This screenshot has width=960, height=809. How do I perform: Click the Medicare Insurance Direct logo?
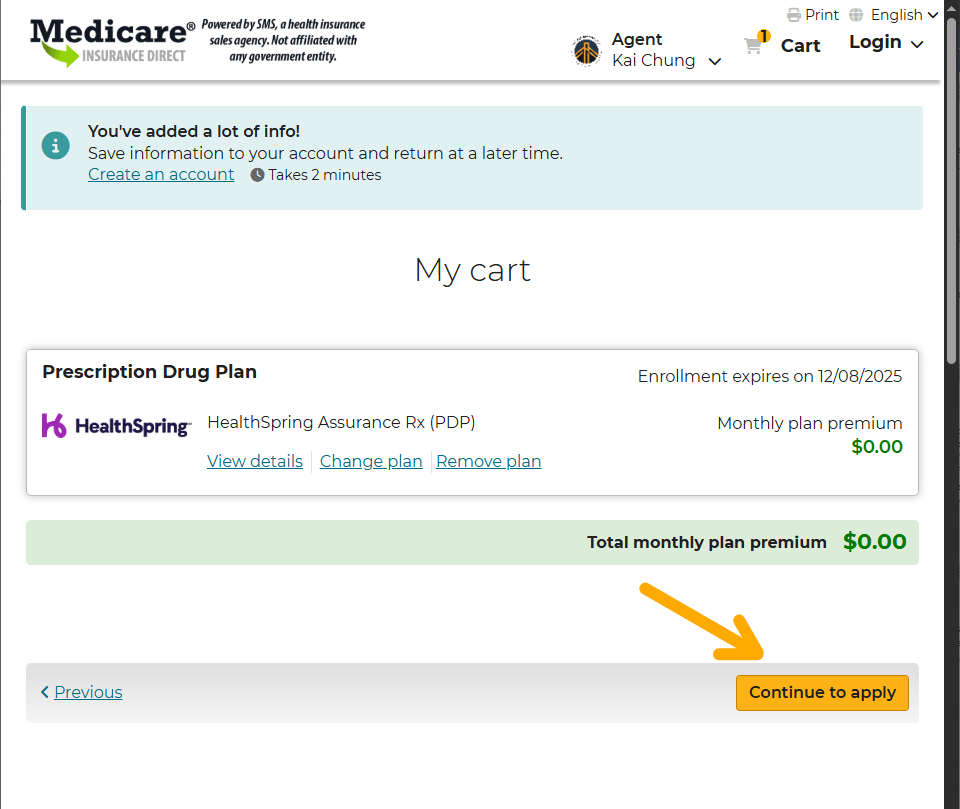click(112, 42)
